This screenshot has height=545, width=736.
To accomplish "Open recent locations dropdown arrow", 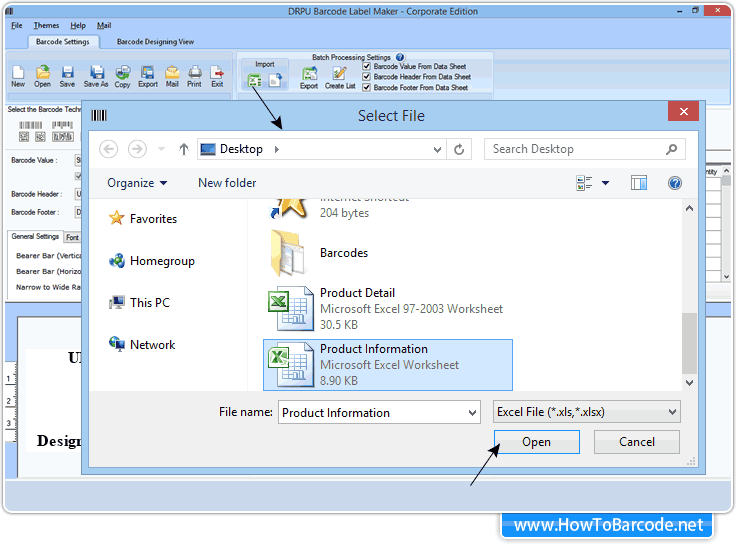I will coord(161,149).
